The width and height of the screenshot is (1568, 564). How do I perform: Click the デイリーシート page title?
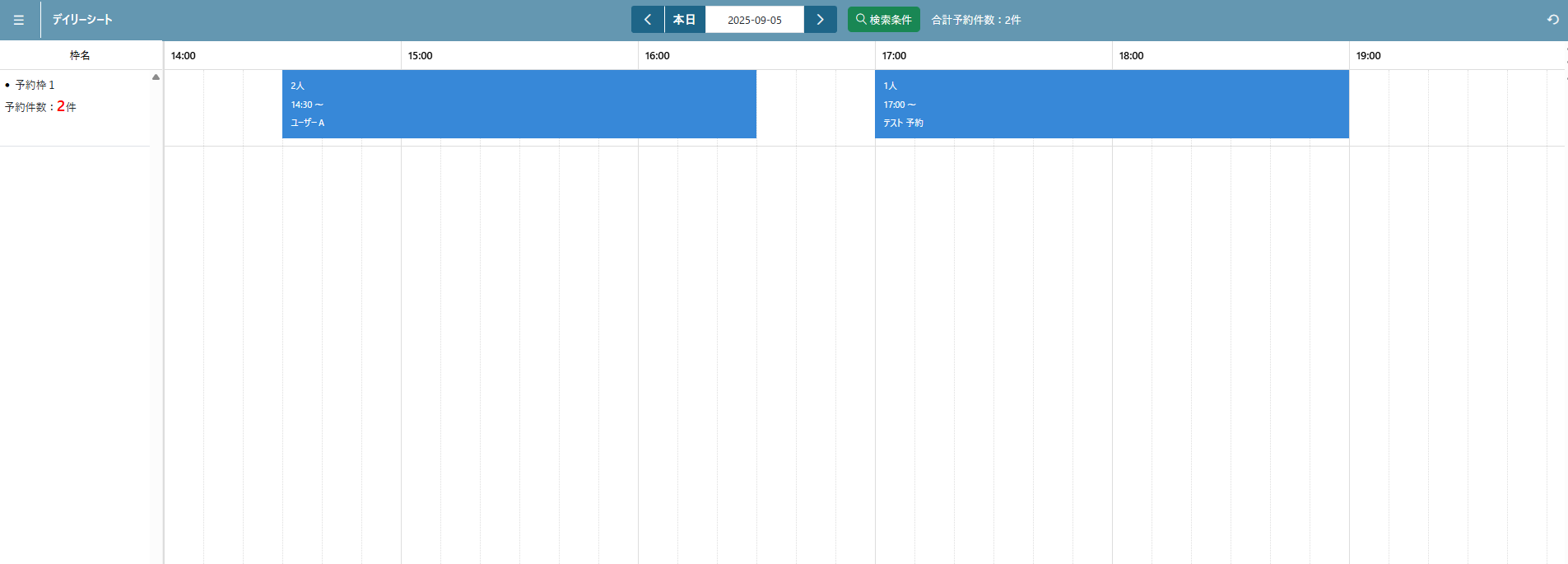tap(82, 20)
